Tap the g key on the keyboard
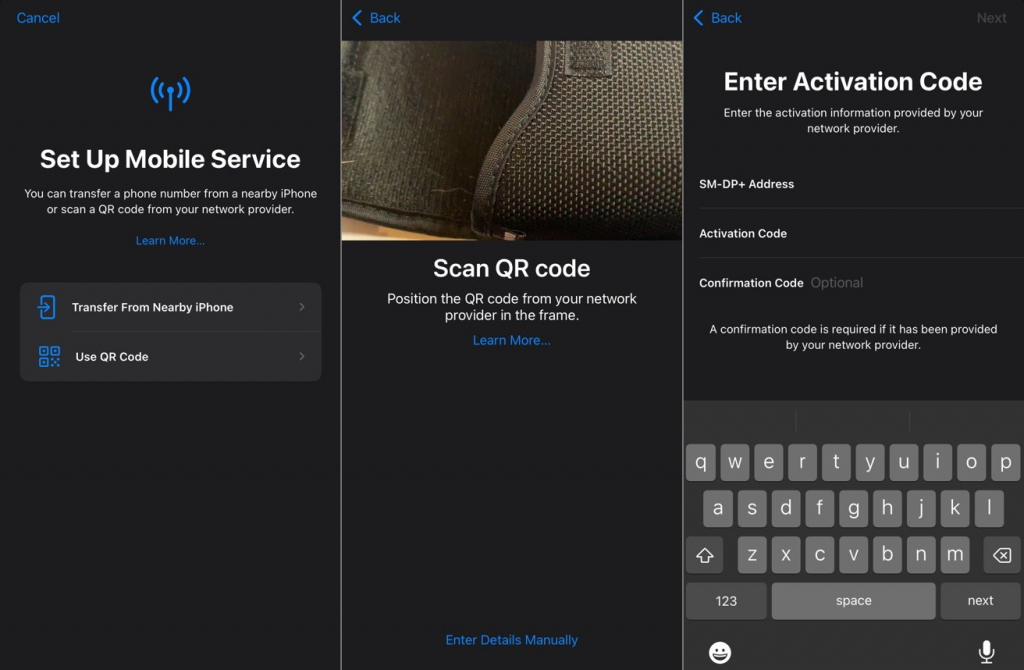This screenshot has width=1024, height=670. pos(854,508)
